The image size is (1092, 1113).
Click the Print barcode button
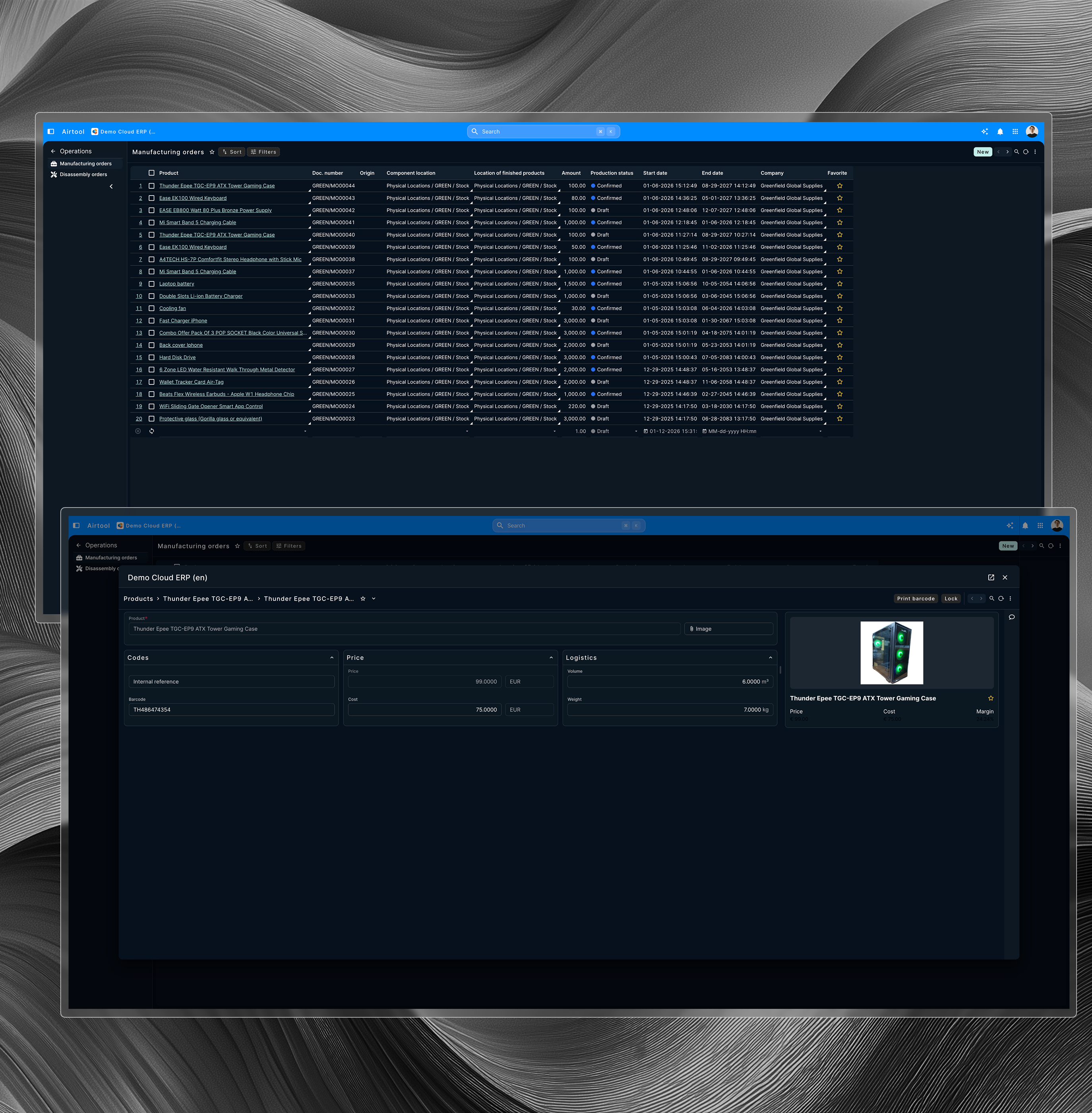(x=915, y=599)
